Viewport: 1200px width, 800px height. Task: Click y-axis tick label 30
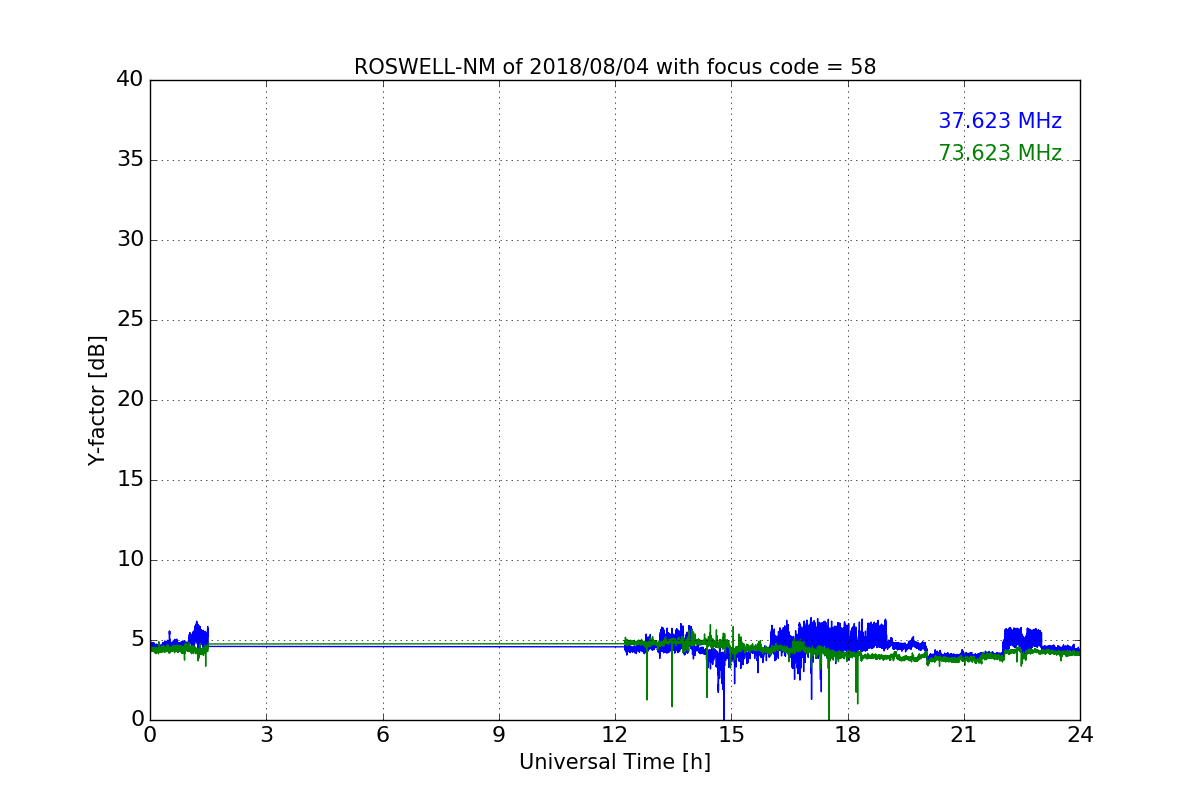130,240
